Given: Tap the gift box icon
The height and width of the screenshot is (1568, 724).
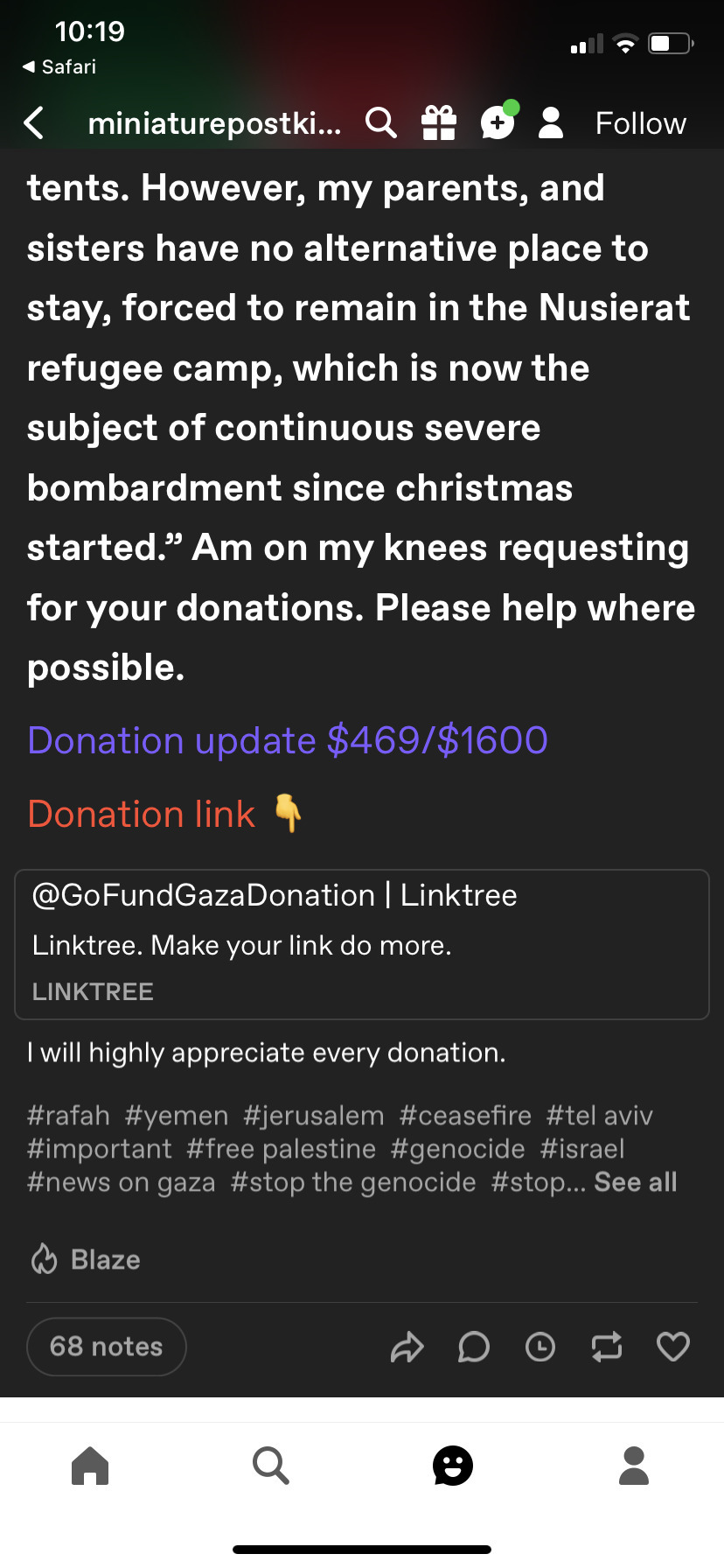Looking at the screenshot, I should point(439,123).
